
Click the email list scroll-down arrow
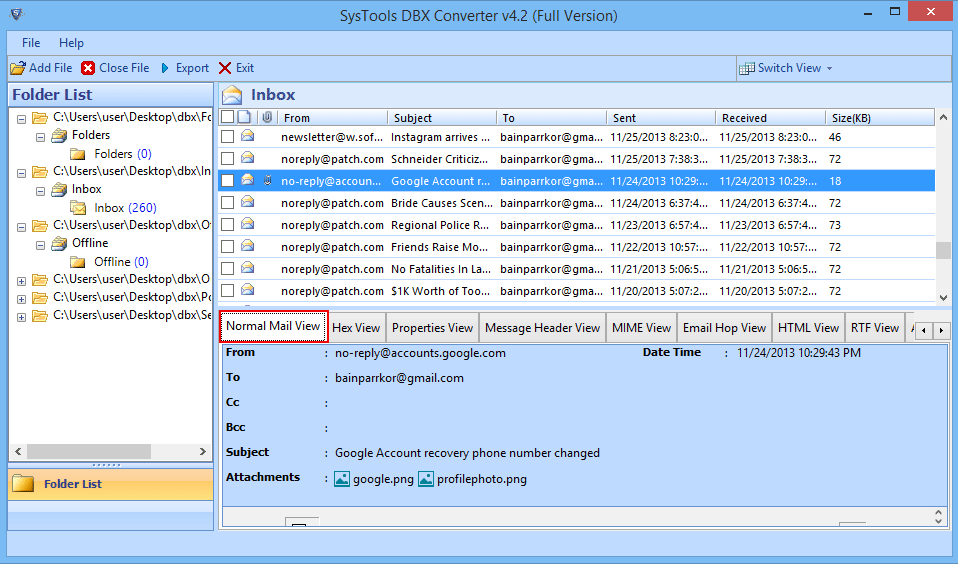943,298
